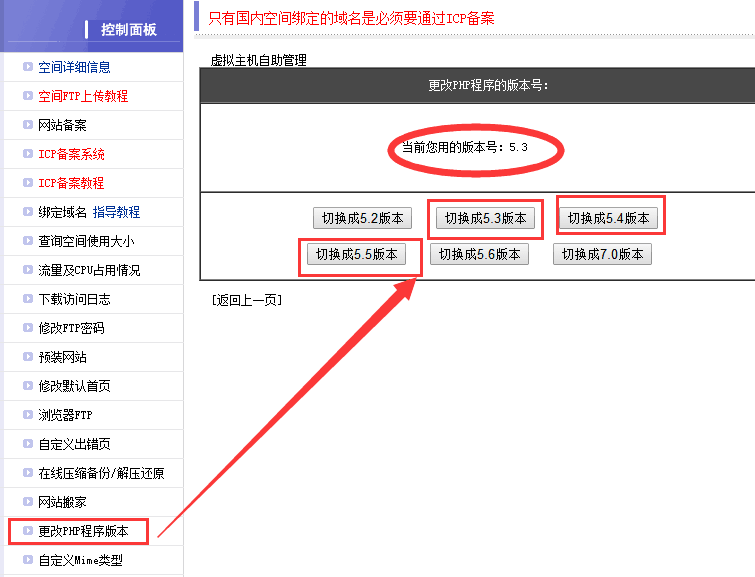Viewport: 755px width, 577px height.
Task: Switch PHP to version 5.6
Action: click(480, 254)
